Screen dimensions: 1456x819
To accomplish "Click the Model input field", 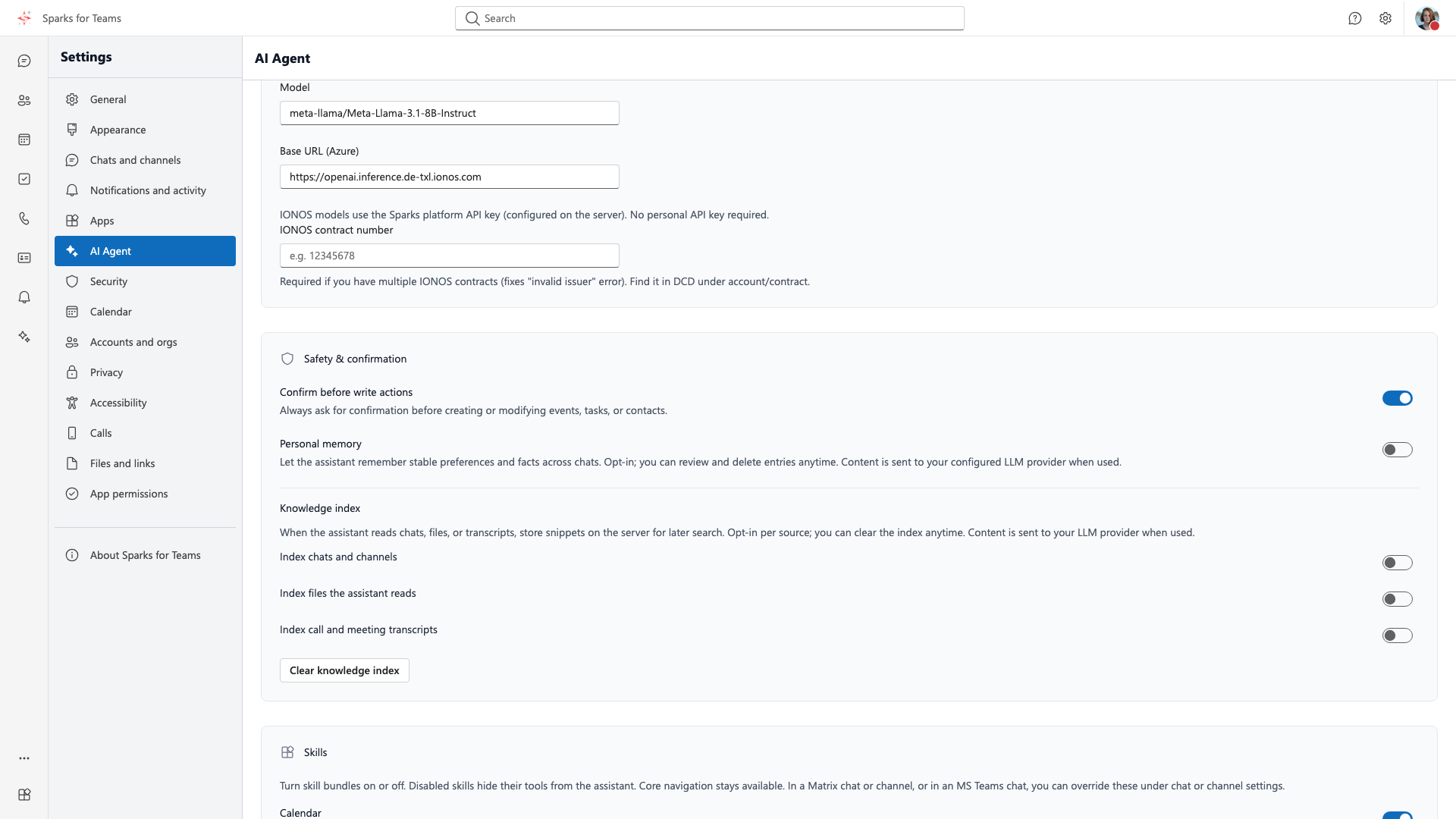I will click(x=449, y=113).
